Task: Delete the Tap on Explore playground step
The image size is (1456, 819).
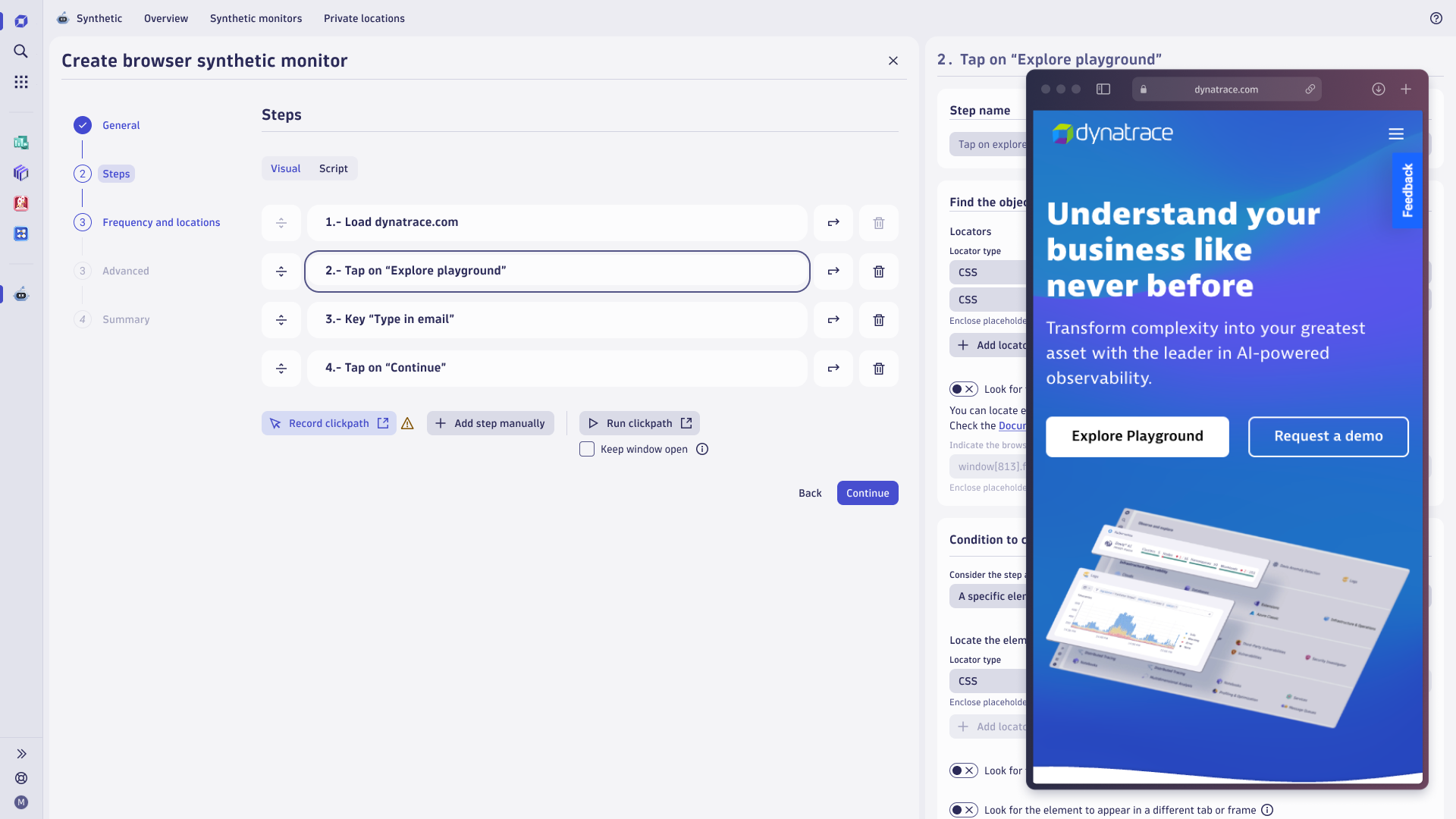Action: [x=879, y=271]
